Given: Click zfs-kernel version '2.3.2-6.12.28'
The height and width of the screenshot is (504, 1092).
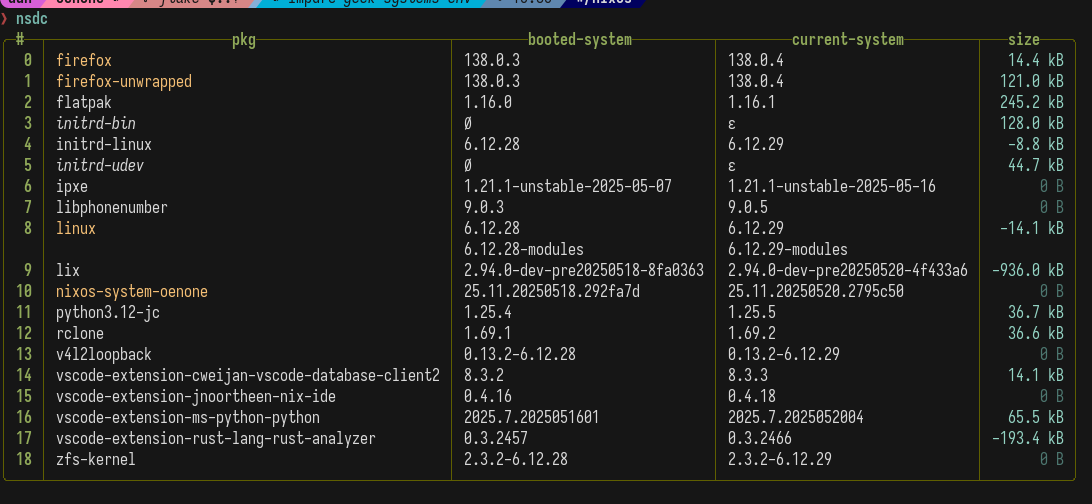Looking at the screenshot, I should 515,459.
